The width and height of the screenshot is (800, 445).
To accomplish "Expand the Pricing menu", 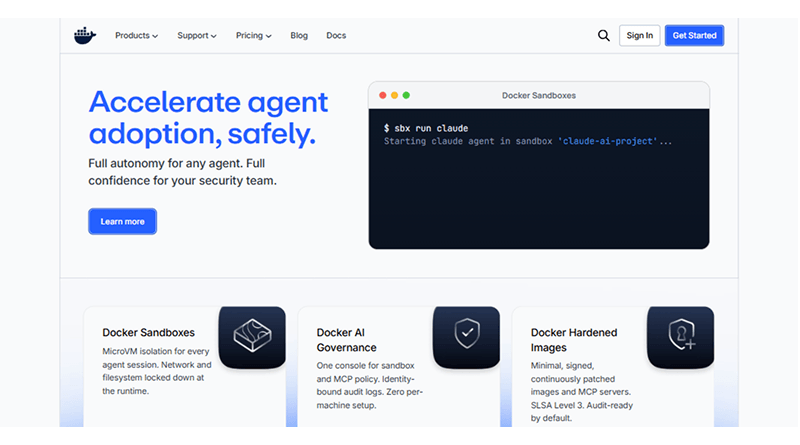I will pos(254,35).
